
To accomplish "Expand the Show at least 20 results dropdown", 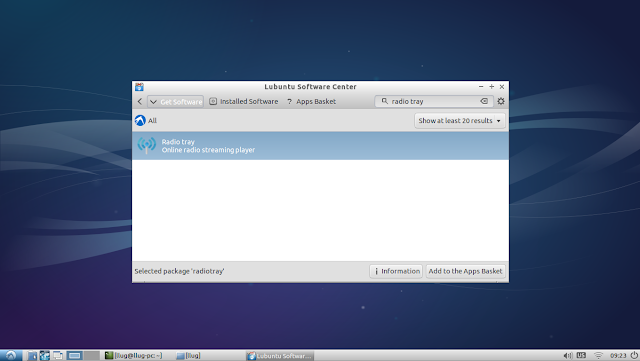I will 460,120.
